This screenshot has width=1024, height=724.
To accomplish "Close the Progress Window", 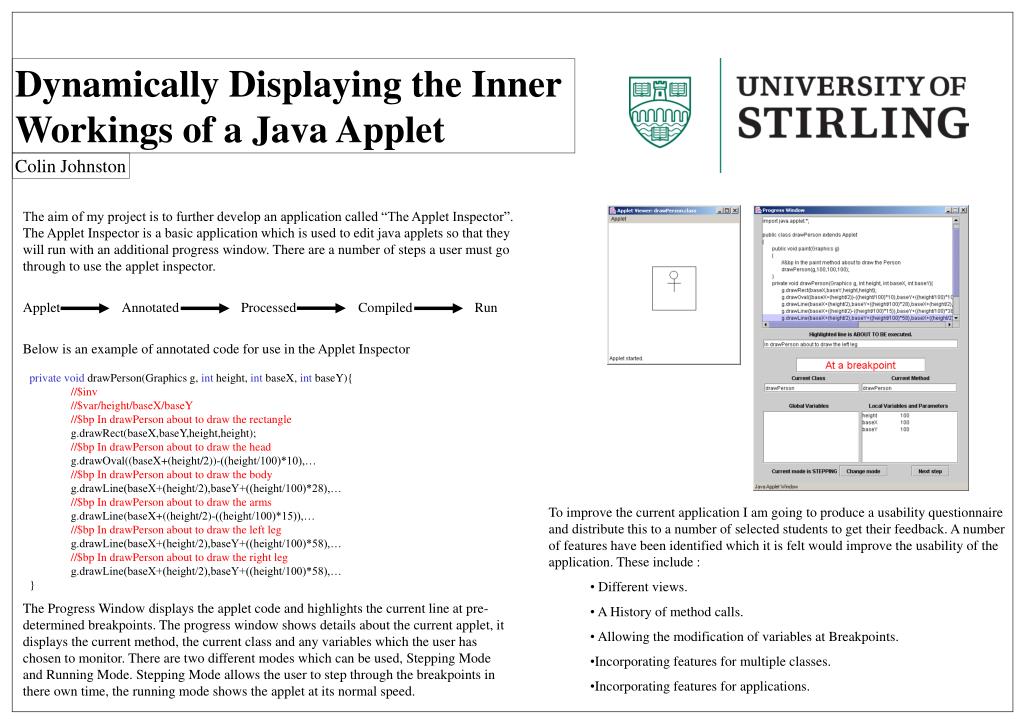I will [963, 210].
